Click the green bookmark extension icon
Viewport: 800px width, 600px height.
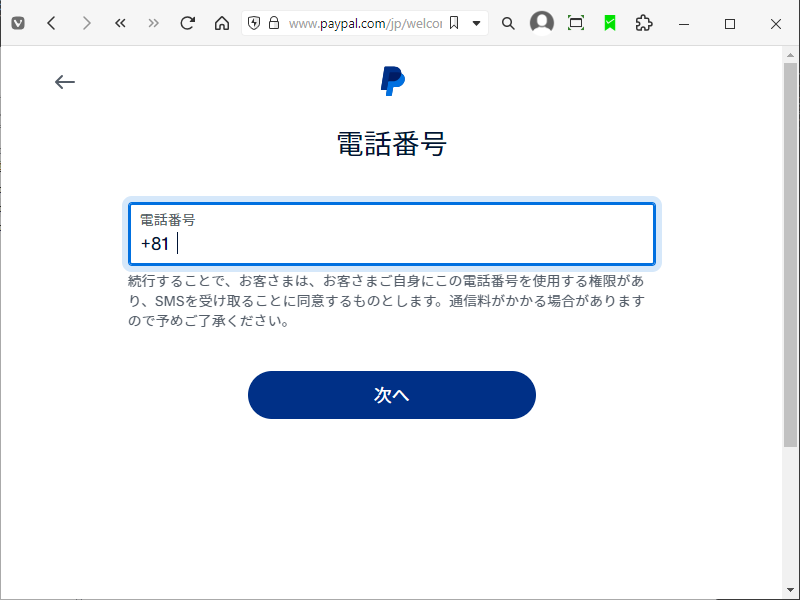tap(610, 23)
